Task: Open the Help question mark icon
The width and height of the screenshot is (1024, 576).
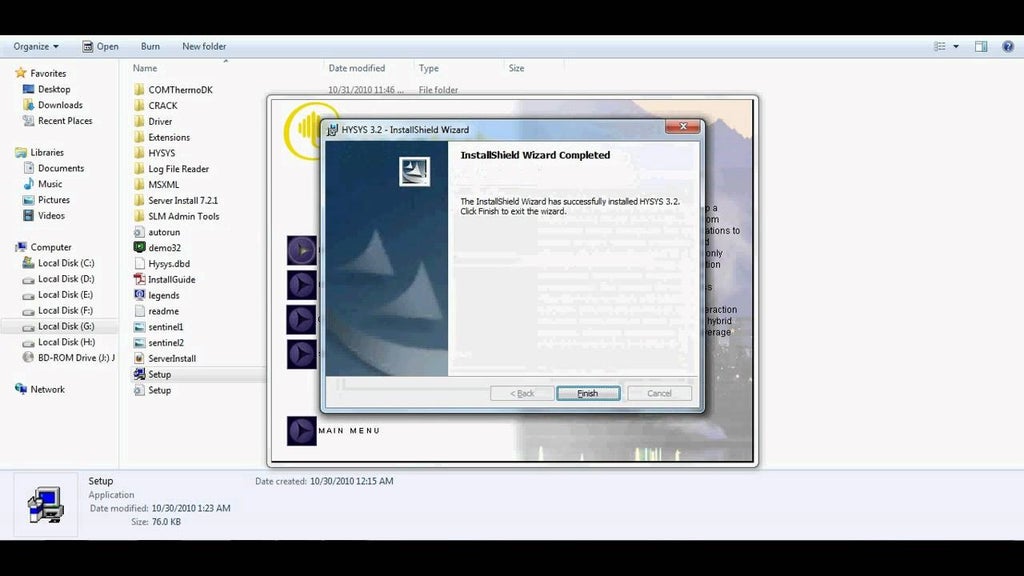Action: 1008,46
